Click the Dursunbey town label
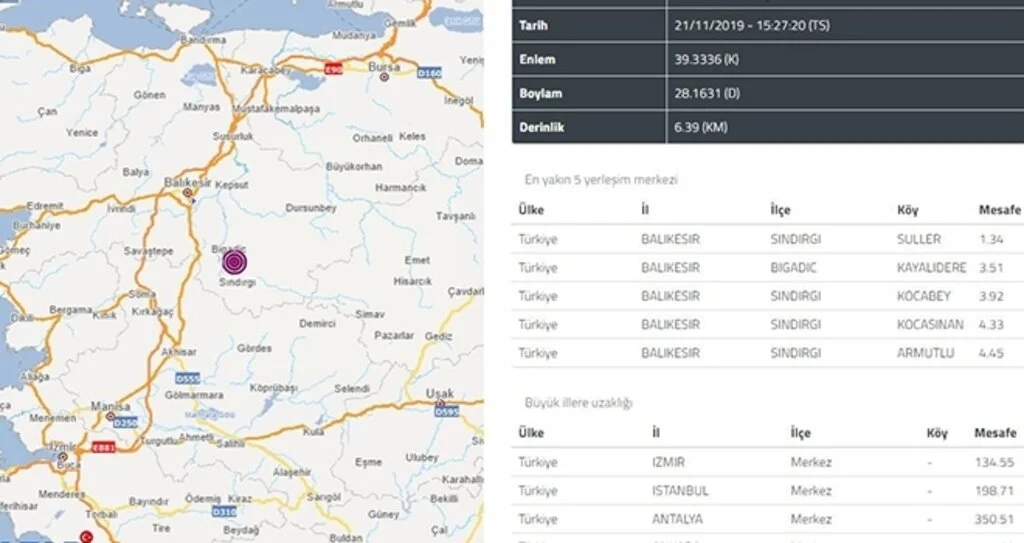This screenshot has width=1024, height=543. click(x=311, y=208)
